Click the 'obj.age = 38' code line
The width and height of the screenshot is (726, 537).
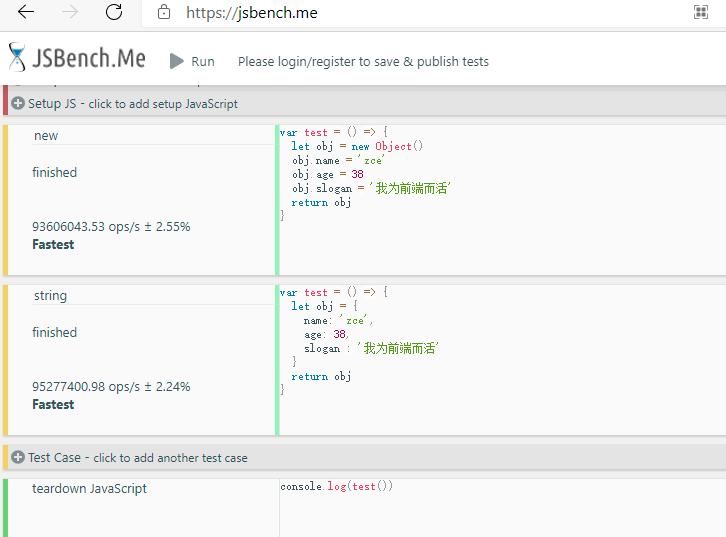click(328, 174)
